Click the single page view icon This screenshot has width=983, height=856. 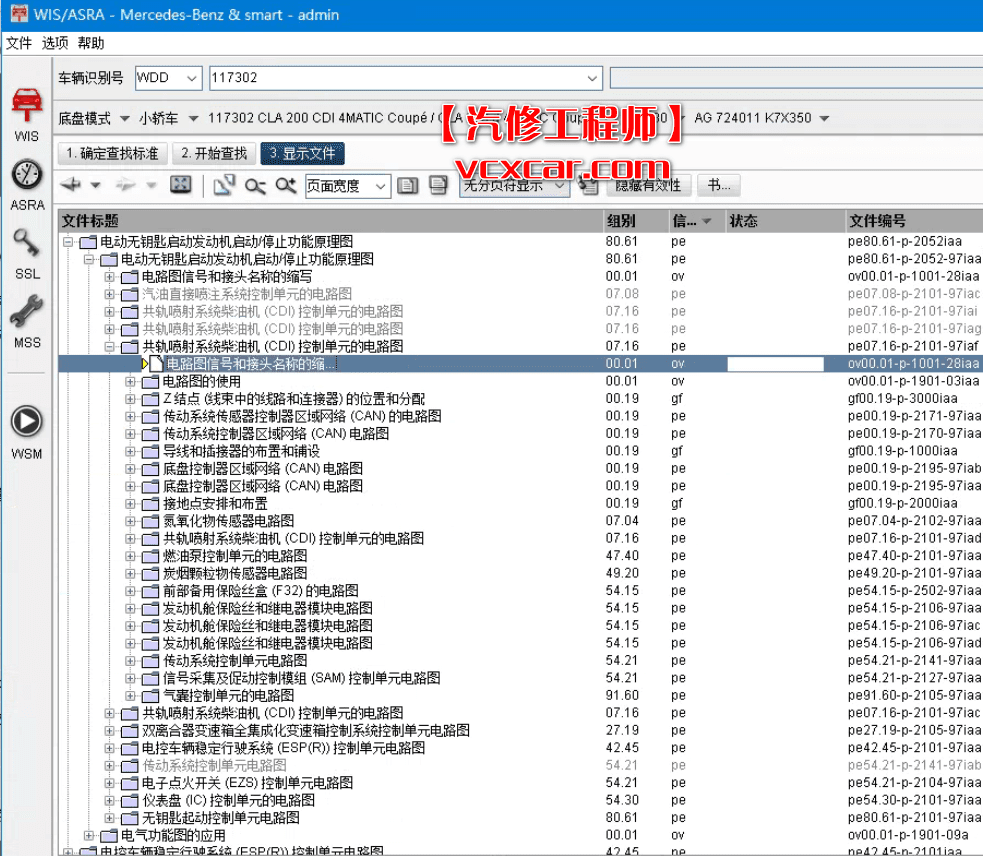pyautogui.click(x=408, y=185)
